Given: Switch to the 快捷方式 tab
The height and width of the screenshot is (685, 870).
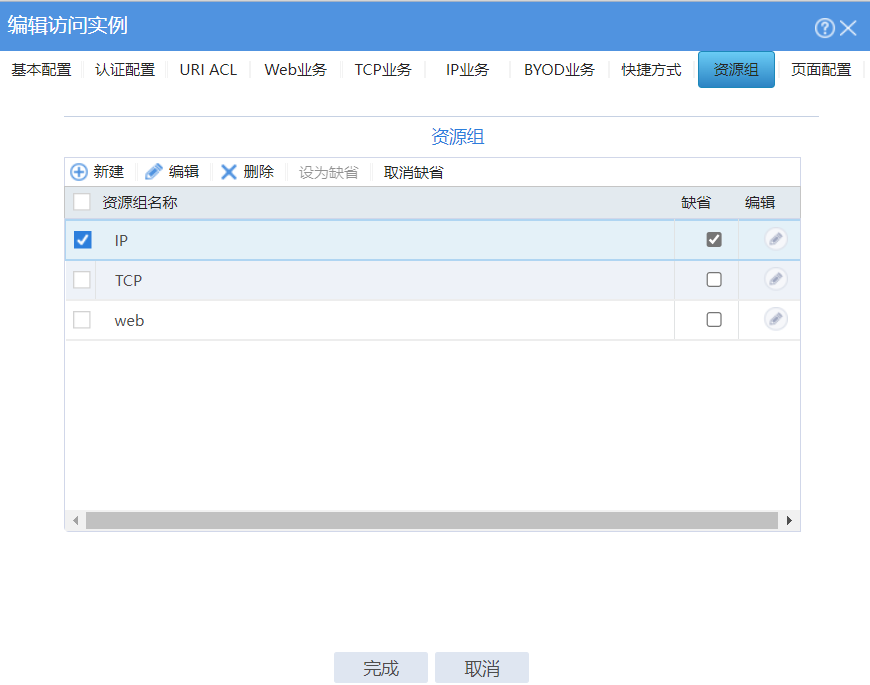Looking at the screenshot, I should [x=651, y=70].
